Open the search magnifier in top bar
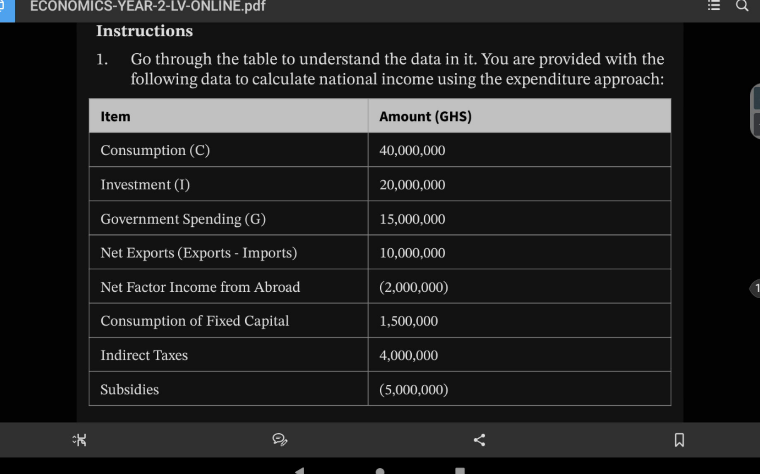760x474 pixels. tap(742, 6)
